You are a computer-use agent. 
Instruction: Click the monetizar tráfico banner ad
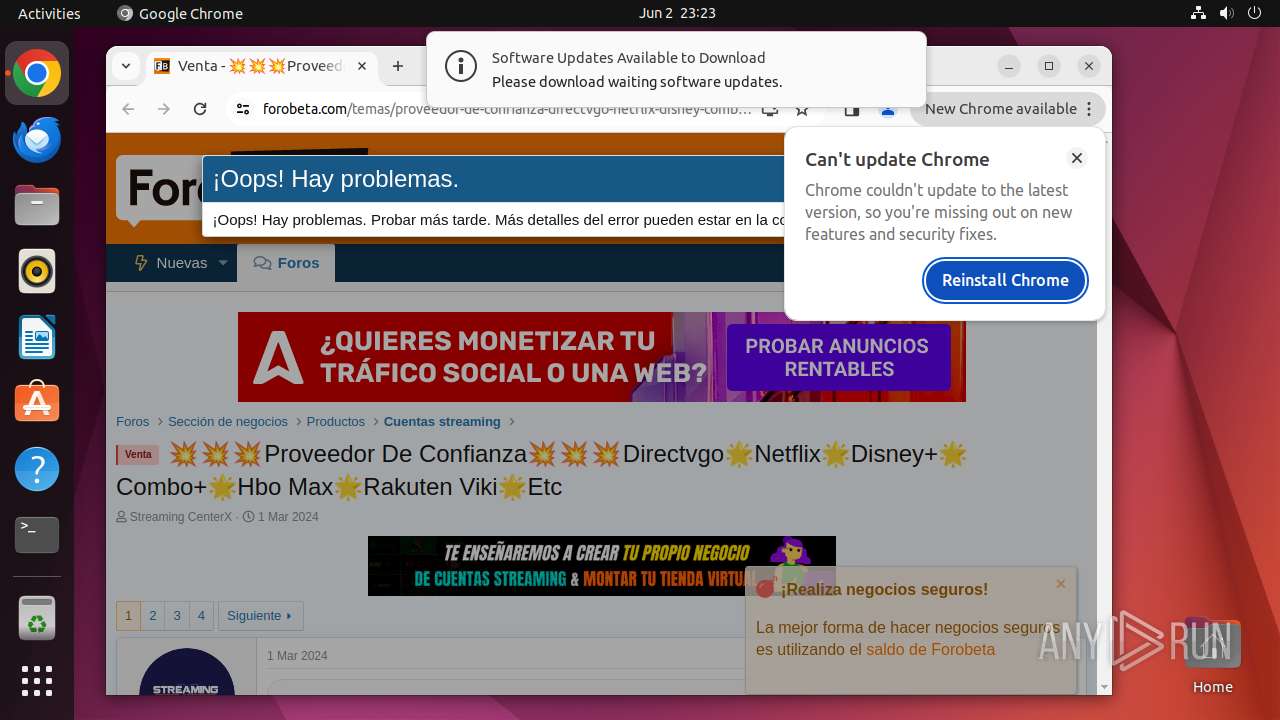coord(601,357)
